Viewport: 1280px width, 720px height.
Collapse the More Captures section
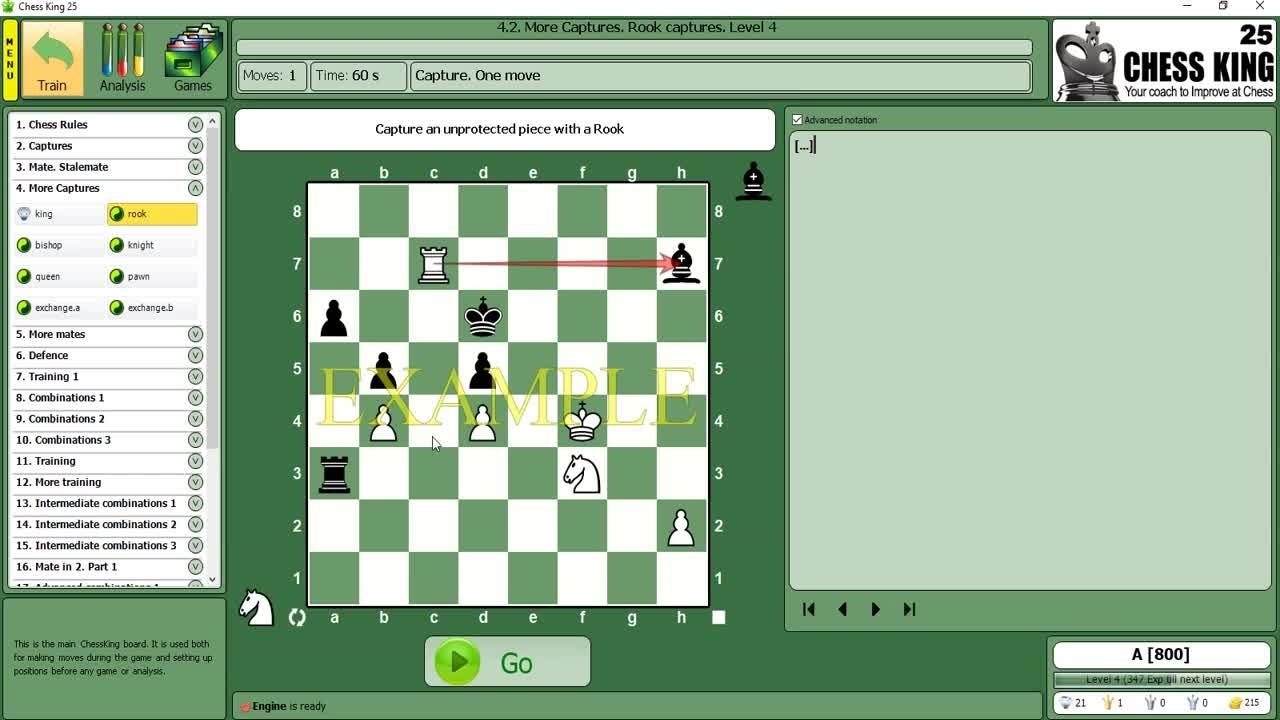195,188
